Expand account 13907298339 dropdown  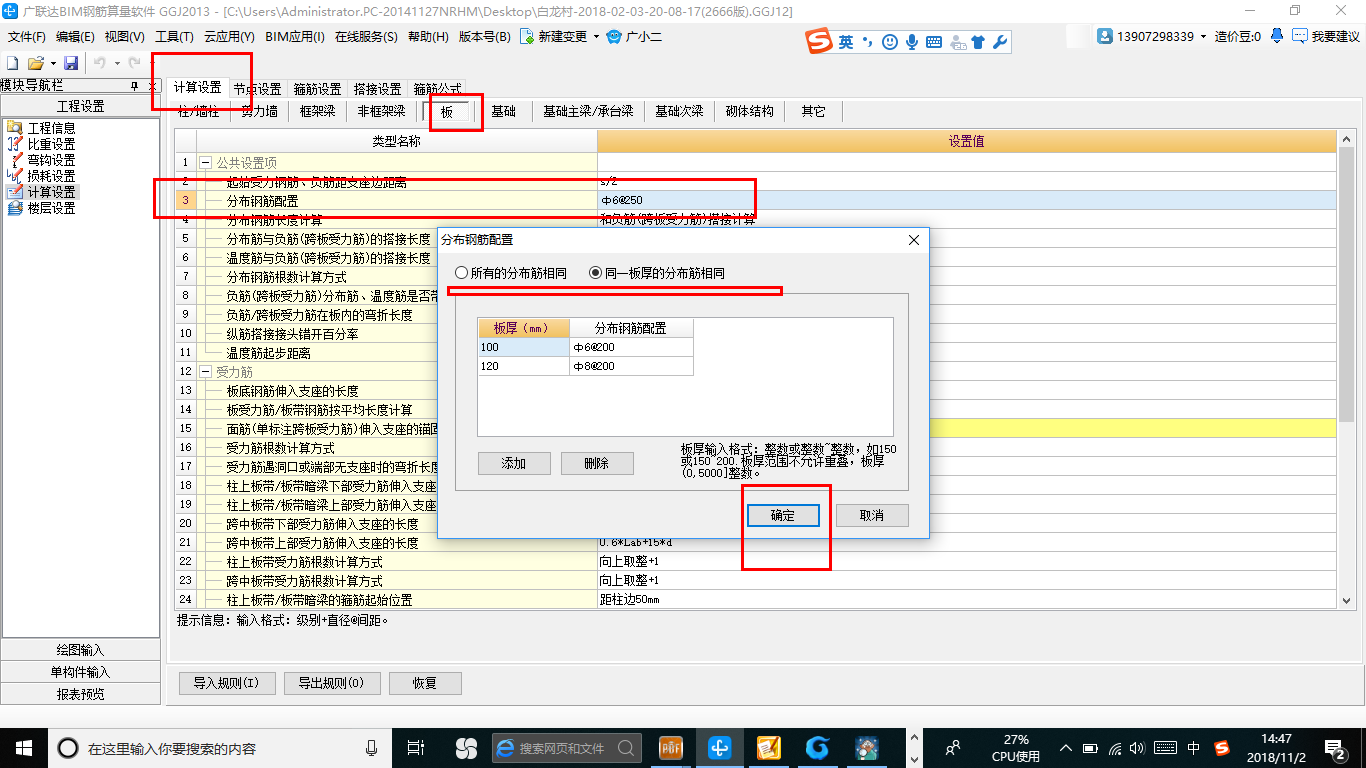[x=1203, y=36]
